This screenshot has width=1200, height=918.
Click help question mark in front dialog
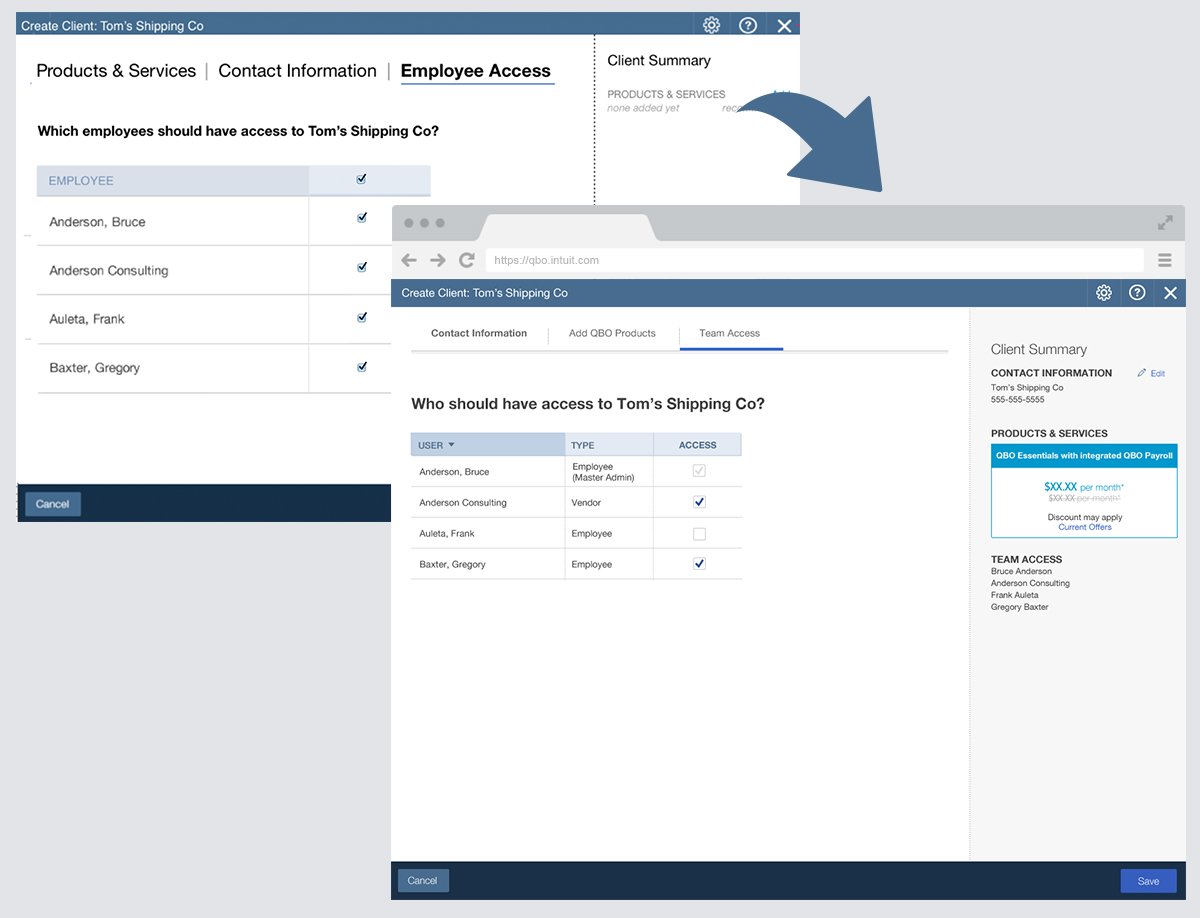tap(1137, 293)
